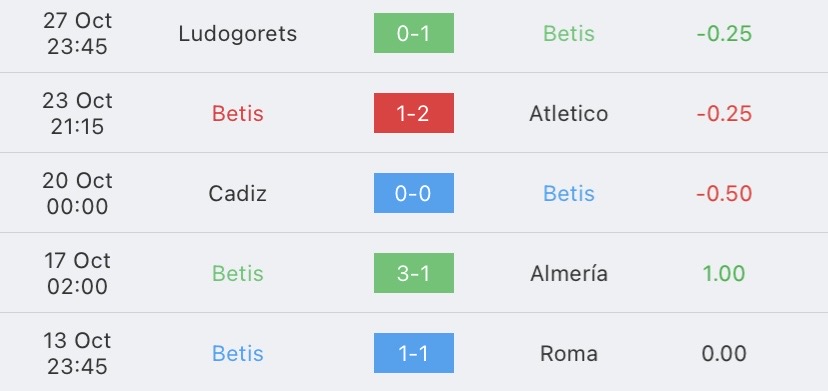This screenshot has height=391, width=828.
Task: Select Atletico team name
Action: [x=569, y=114]
